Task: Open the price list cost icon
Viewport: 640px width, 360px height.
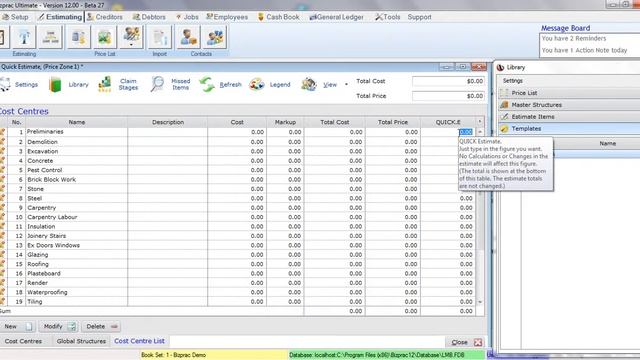Action: 78,38
